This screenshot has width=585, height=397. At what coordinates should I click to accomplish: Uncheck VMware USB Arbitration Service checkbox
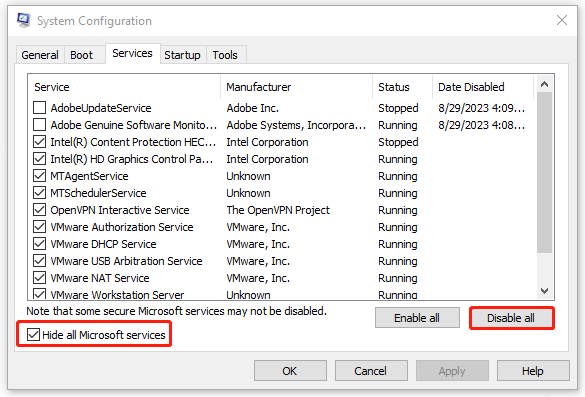[x=40, y=261]
